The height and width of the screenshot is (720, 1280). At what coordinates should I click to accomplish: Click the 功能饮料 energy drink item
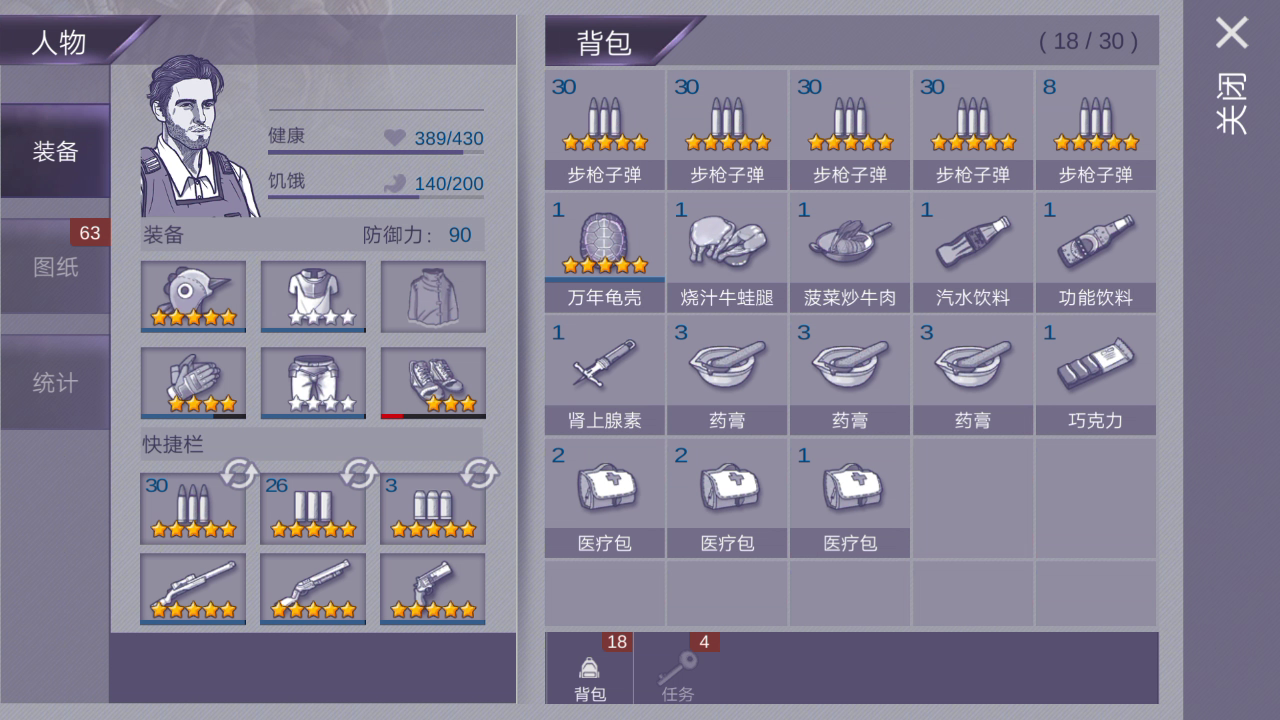tap(1095, 253)
